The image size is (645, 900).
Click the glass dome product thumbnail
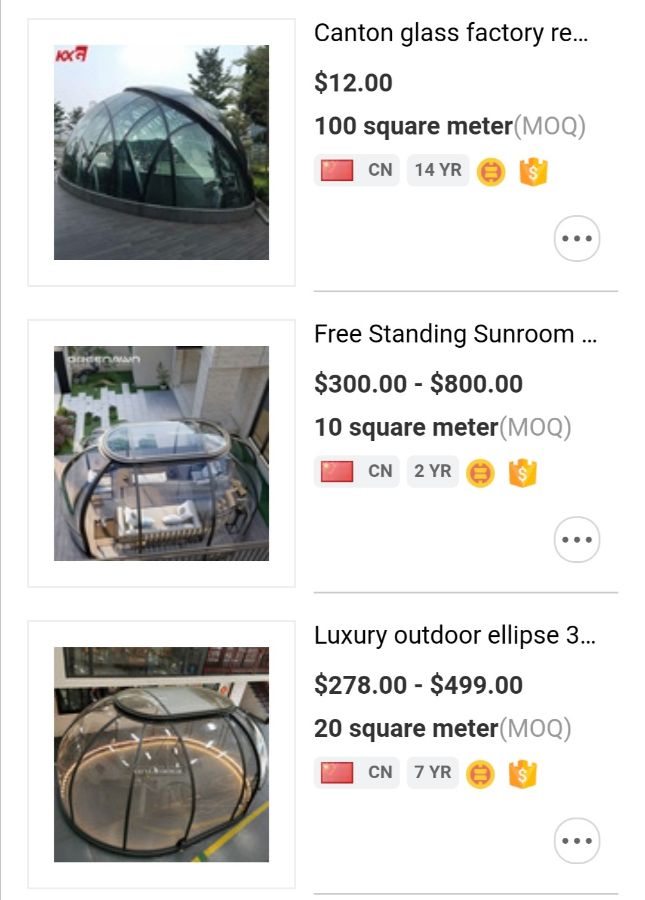(x=161, y=152)
